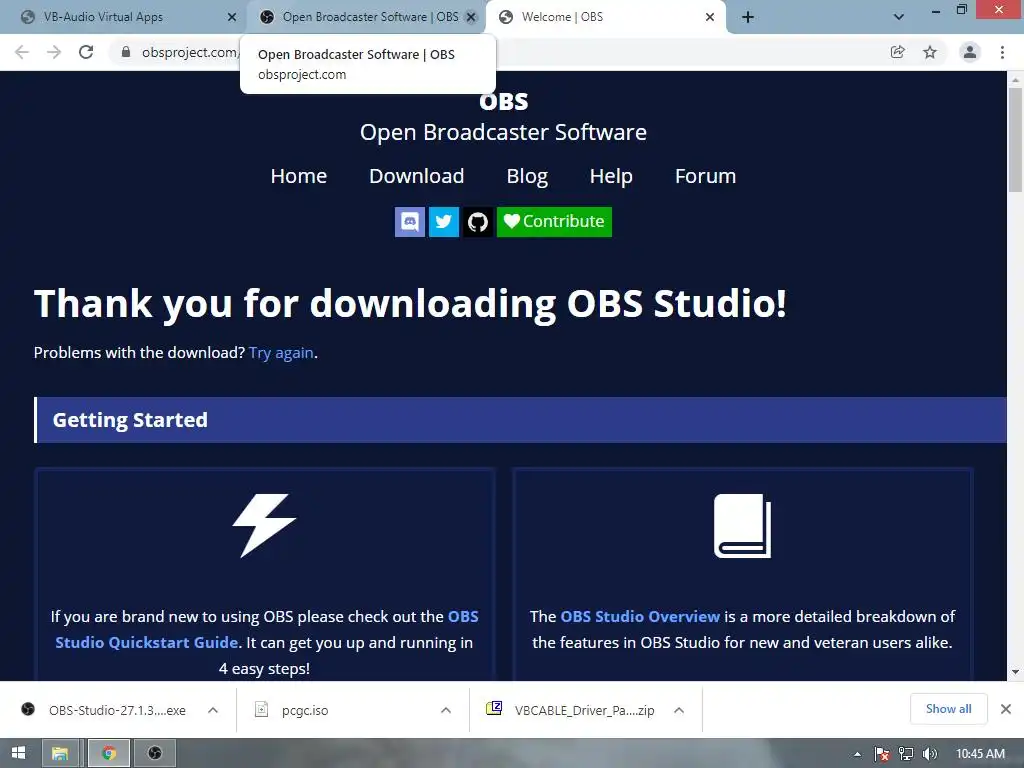The width and height of the screenshot is (1024, 768).
Task: Open the Download navigation item
Action: tap(417, 176)
